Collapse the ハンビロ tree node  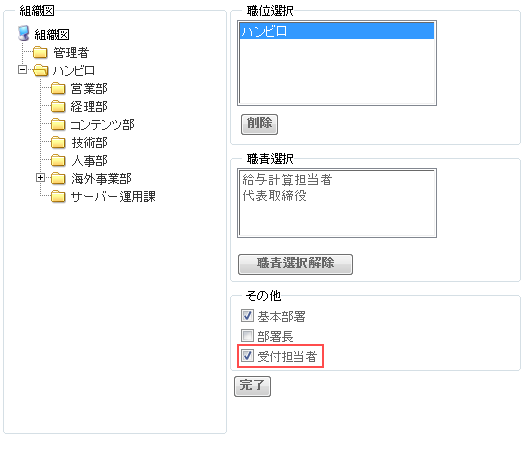tap(22, 70)
